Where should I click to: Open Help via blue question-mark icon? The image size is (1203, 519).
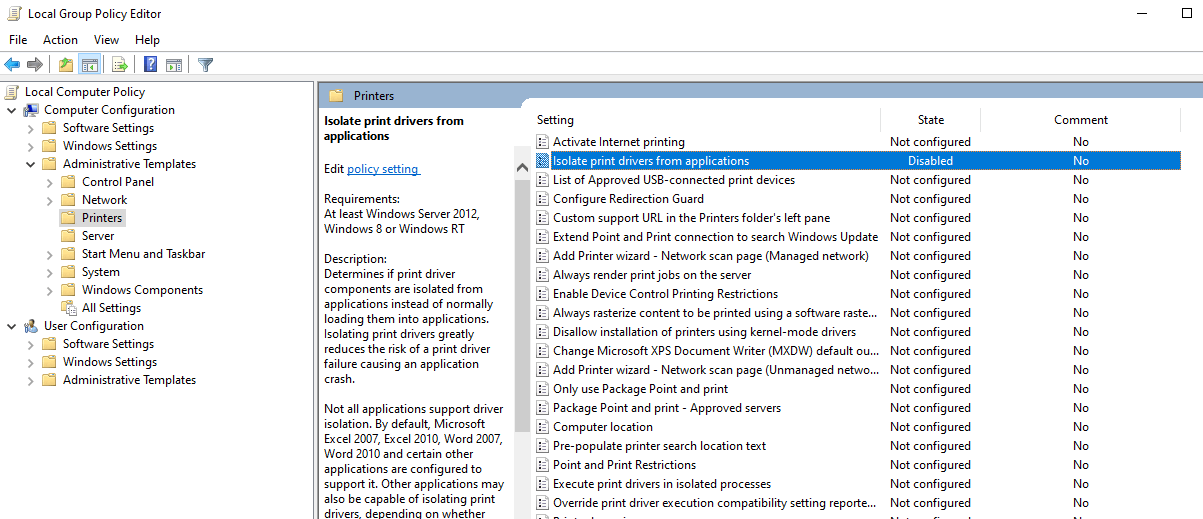click(150, 65)
